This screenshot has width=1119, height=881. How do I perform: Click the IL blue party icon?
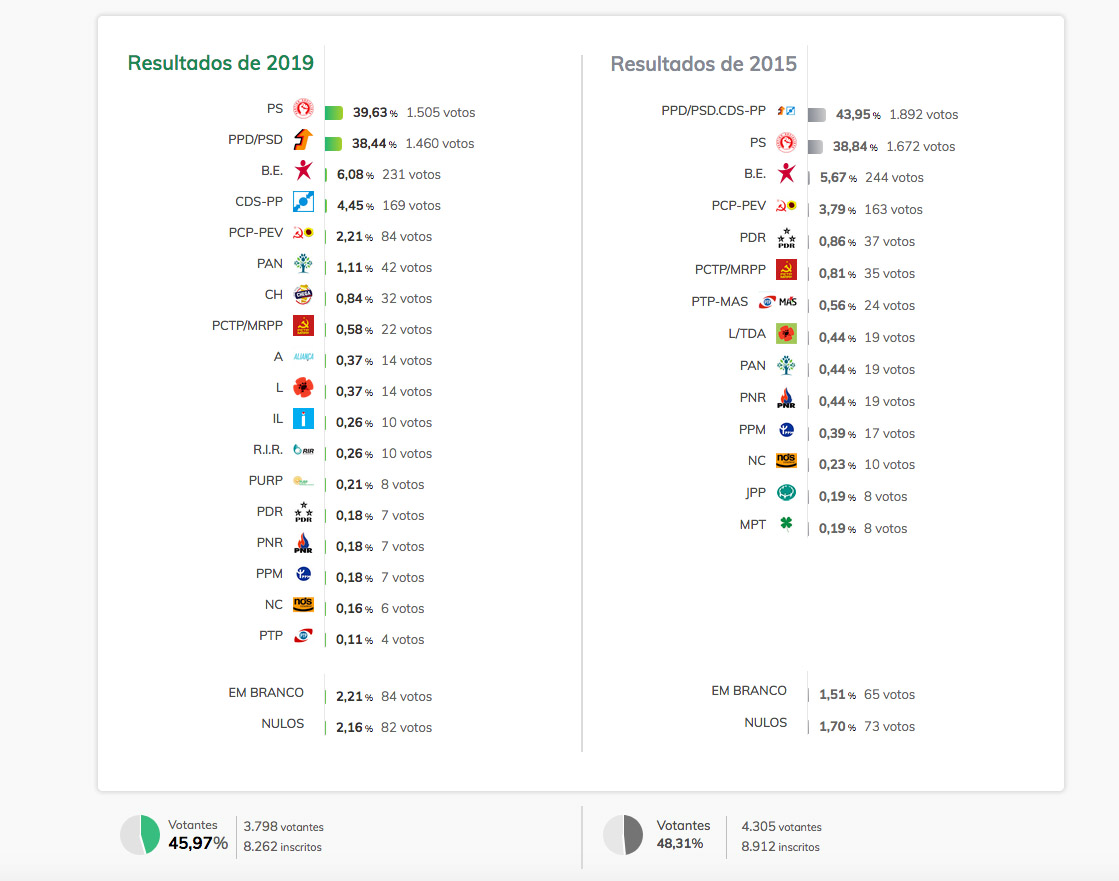click(x=303, y=419)
